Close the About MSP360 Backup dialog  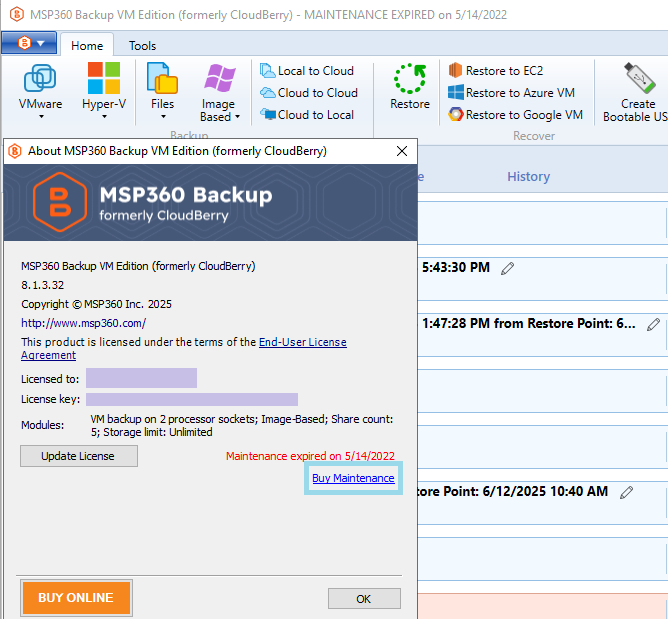coord(402,151)
